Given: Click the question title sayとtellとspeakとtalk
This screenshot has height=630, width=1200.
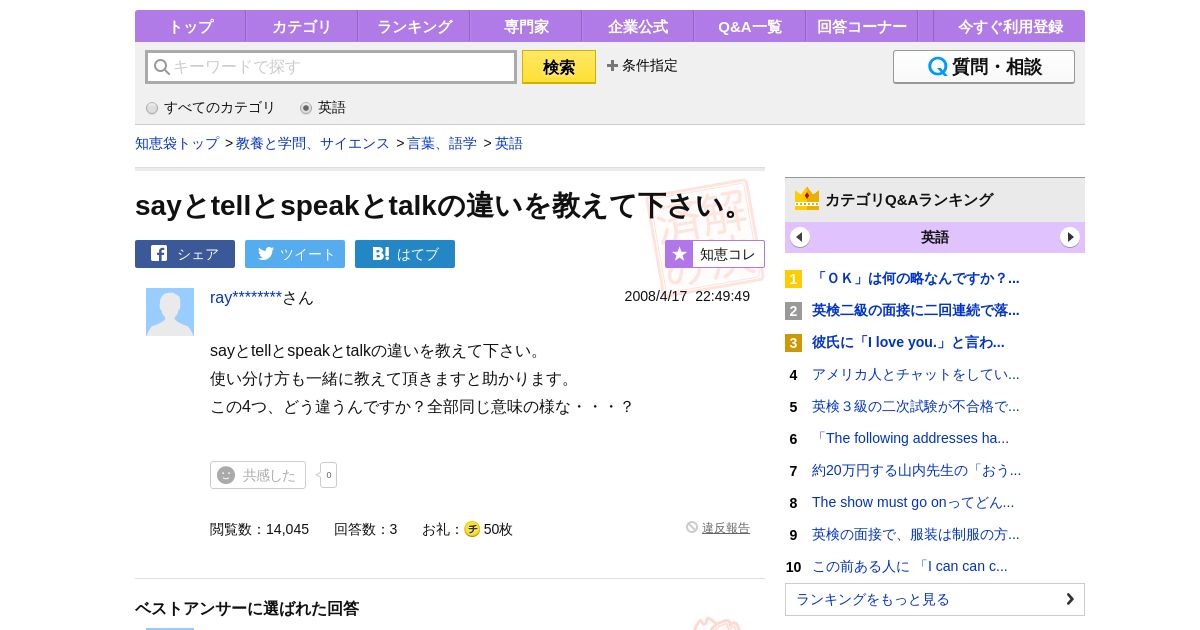Looking at the screenshot, I should [x=442, y=205].
